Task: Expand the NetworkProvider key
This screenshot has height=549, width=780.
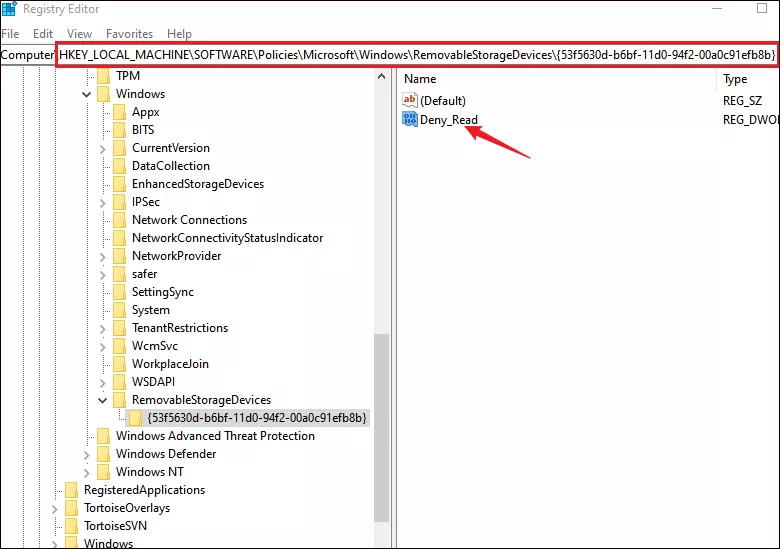Action: coord(102,256)
